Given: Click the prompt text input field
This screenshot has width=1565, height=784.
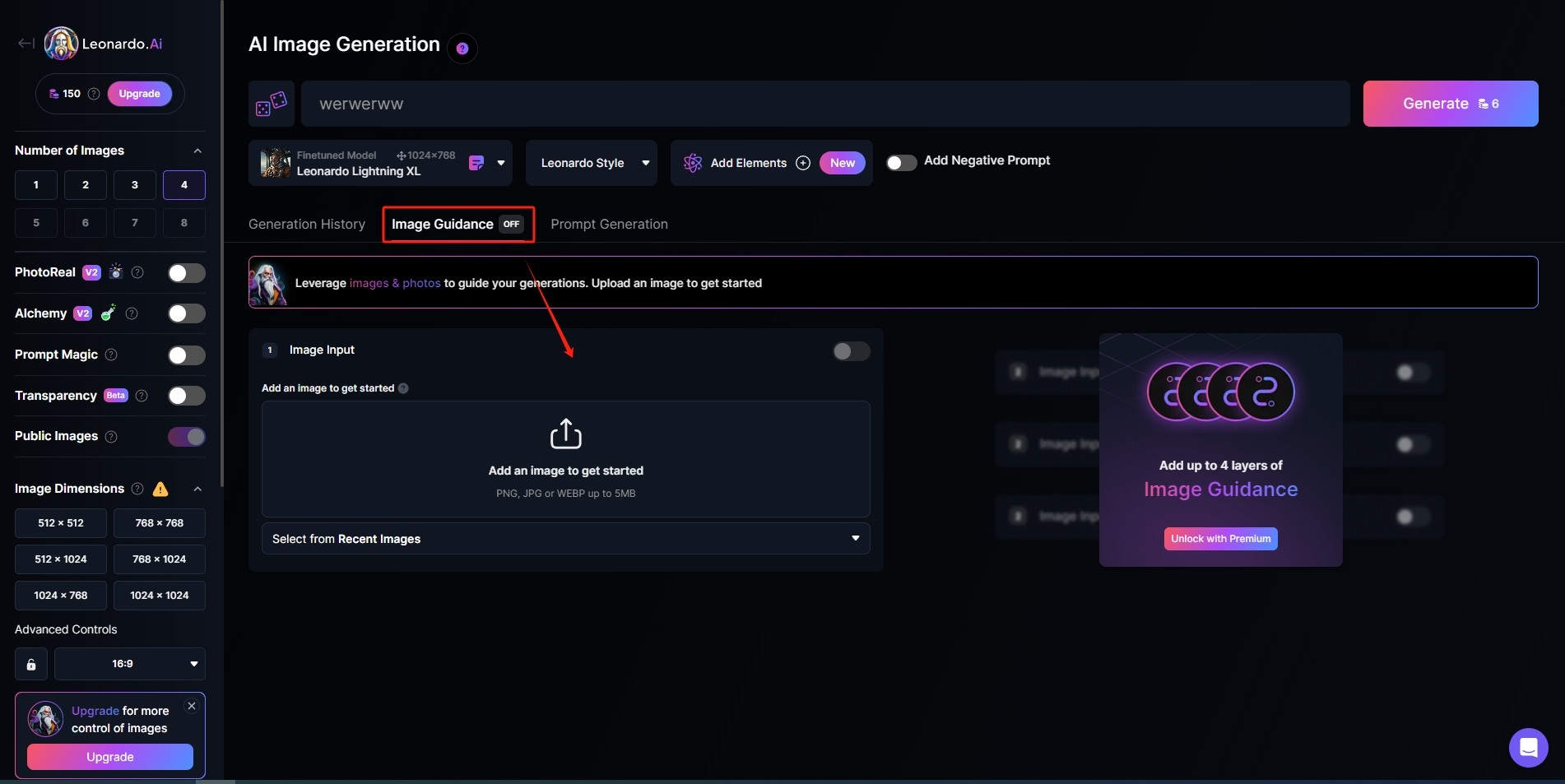Looking at the screenshot, I should tap(823, 104).
